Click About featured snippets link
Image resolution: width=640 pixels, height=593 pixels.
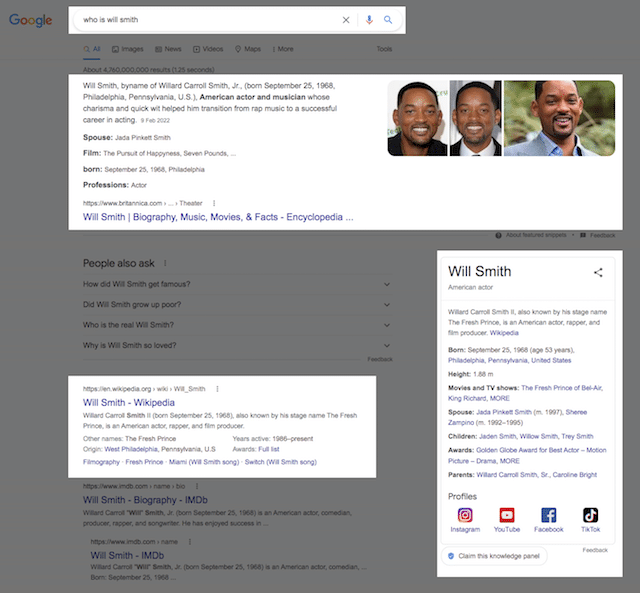click(536, 235)
